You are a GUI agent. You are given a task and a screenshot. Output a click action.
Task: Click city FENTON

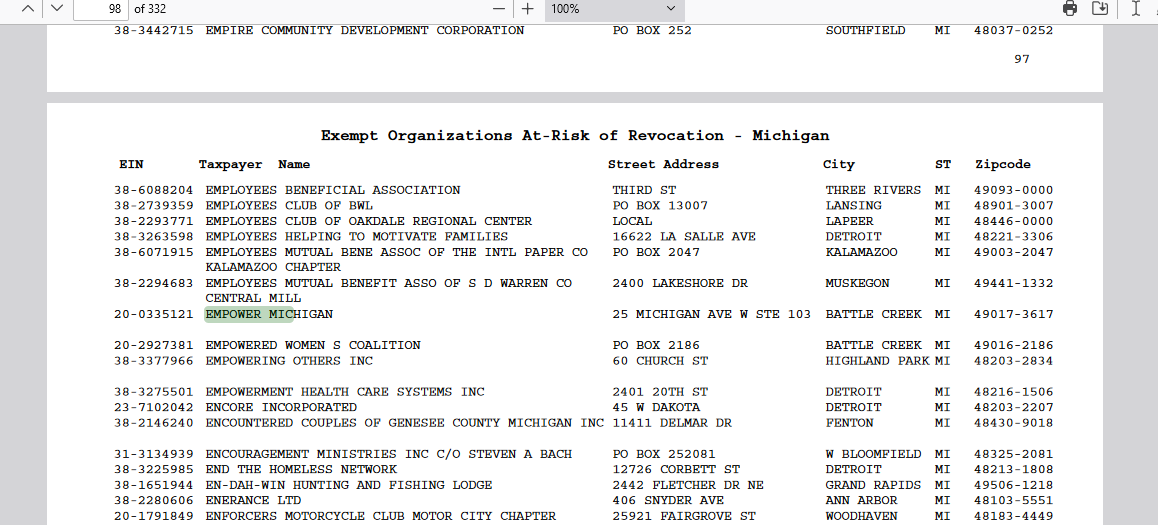click(x=849, y=423)
